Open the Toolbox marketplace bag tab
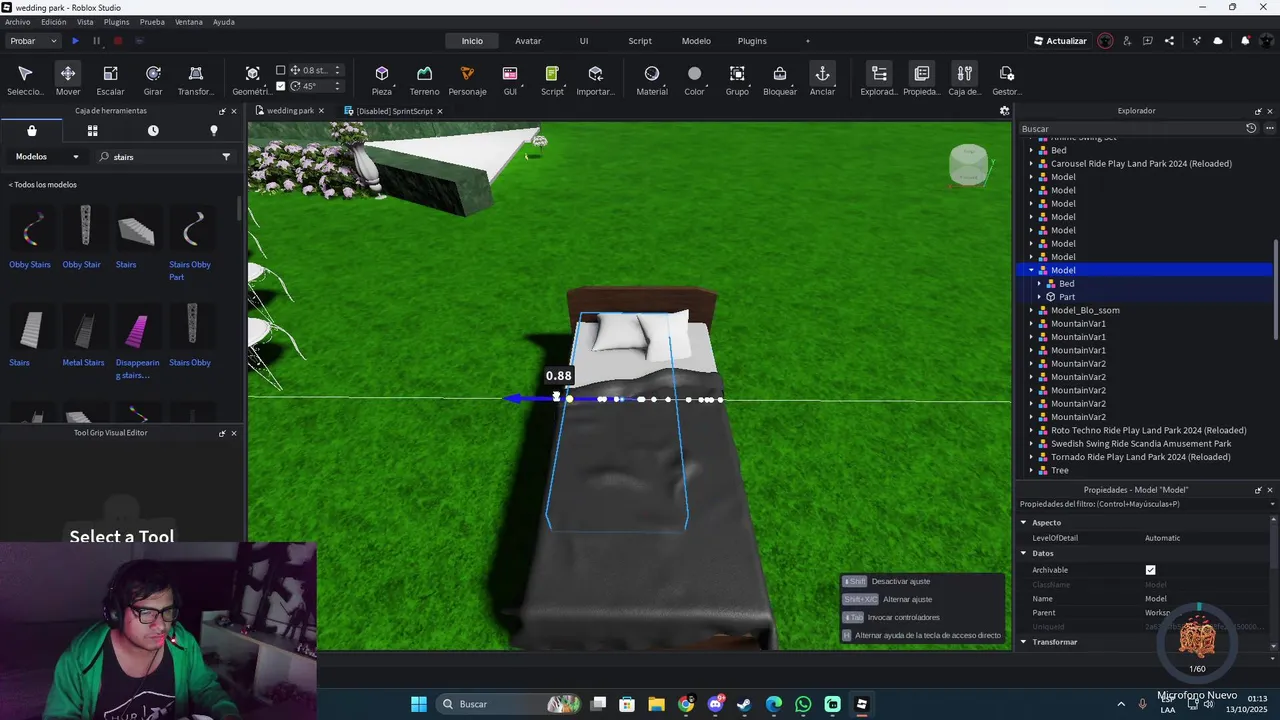This screenshot has height=720, width=1280. point(32,131)
